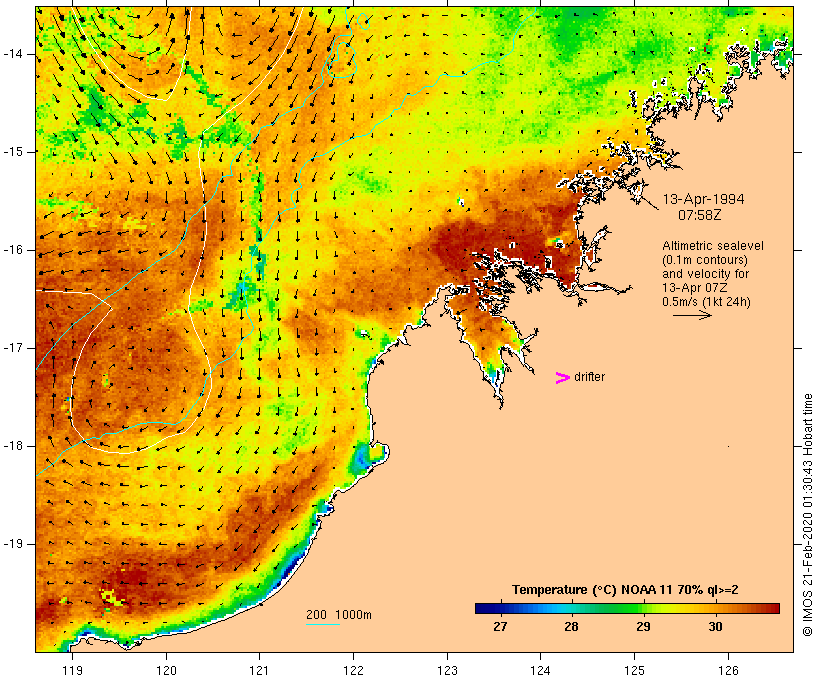Click longitude axis label 123
Viewport: 820px width, 680px height.
(x=447, y=670)
